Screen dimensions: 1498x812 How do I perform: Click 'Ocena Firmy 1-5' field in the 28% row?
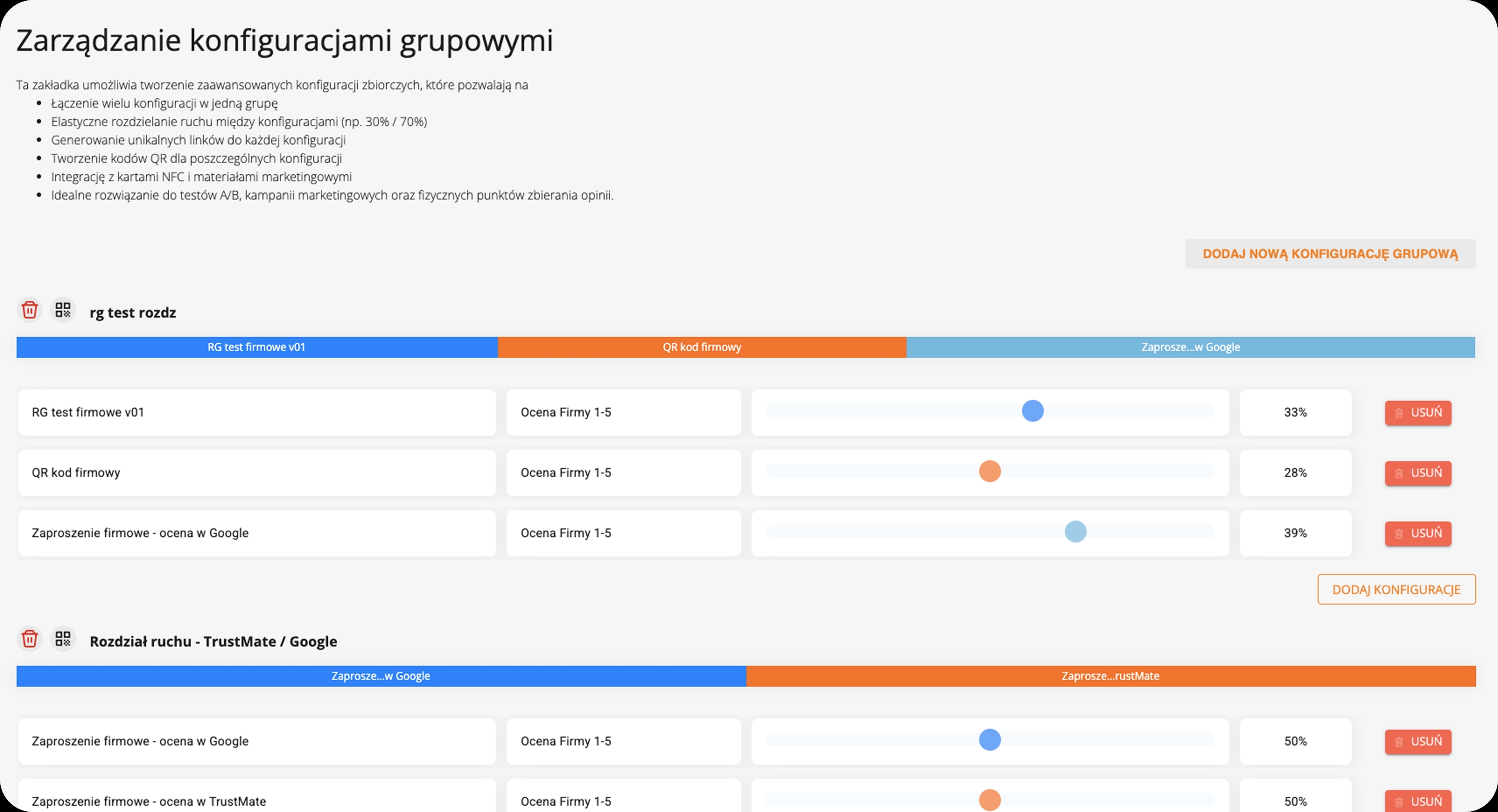point(624,473)
